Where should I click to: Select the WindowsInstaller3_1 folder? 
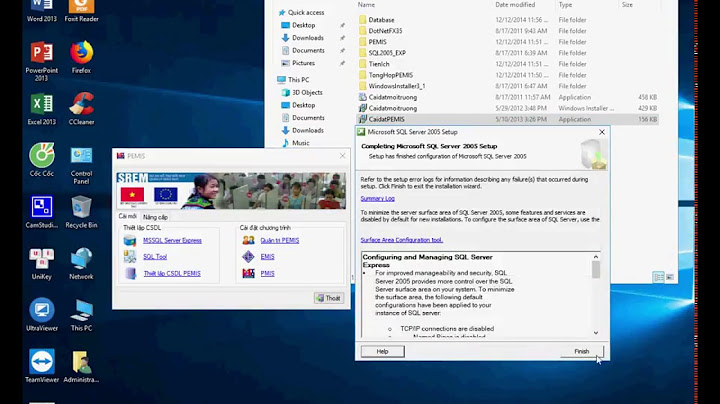pyautogui.click(x=507, y=86)
